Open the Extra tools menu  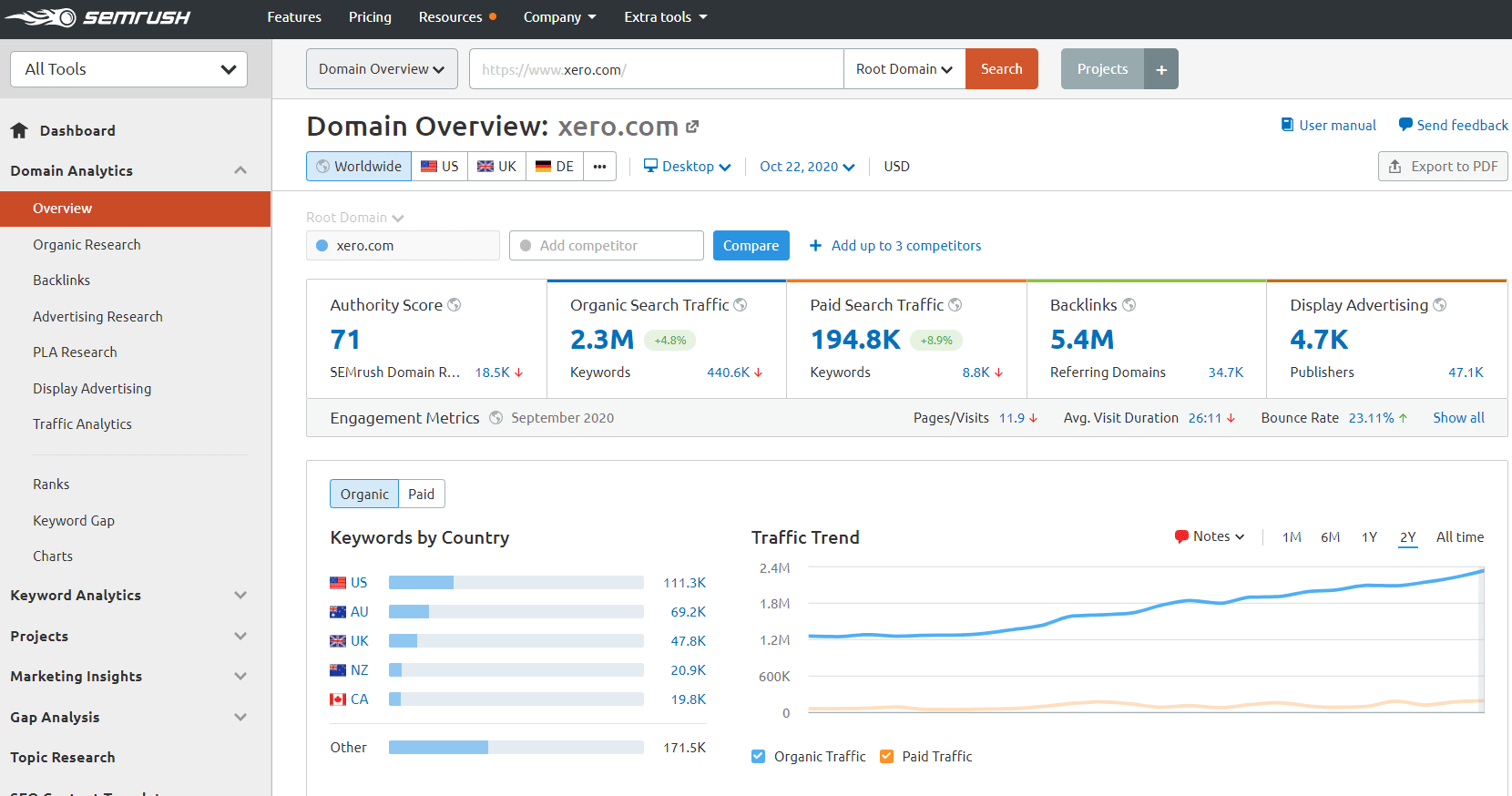(x=666, y=17)
